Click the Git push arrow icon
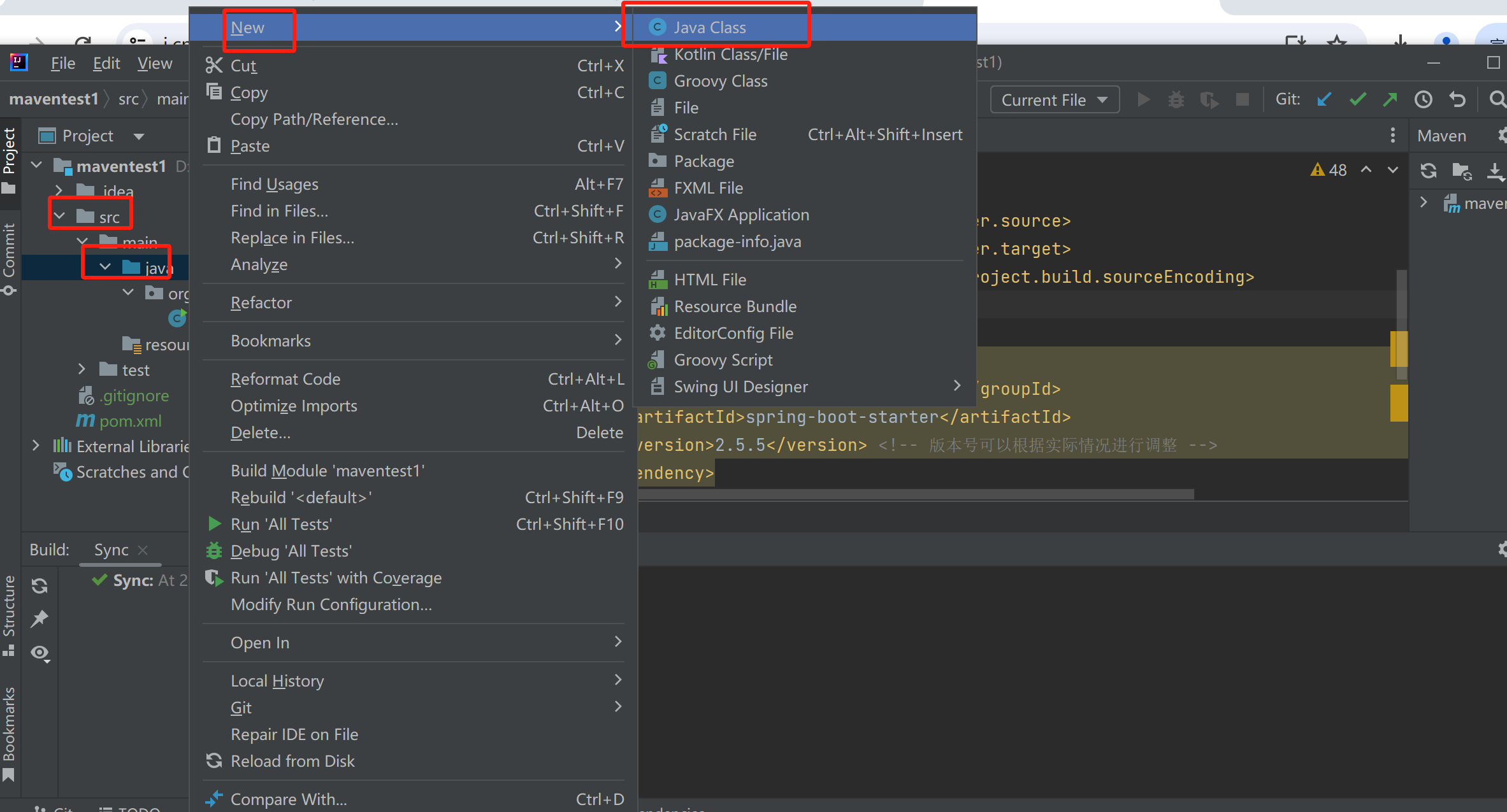The width and height of the screenshot is (1507, 812). point(1390,99)
